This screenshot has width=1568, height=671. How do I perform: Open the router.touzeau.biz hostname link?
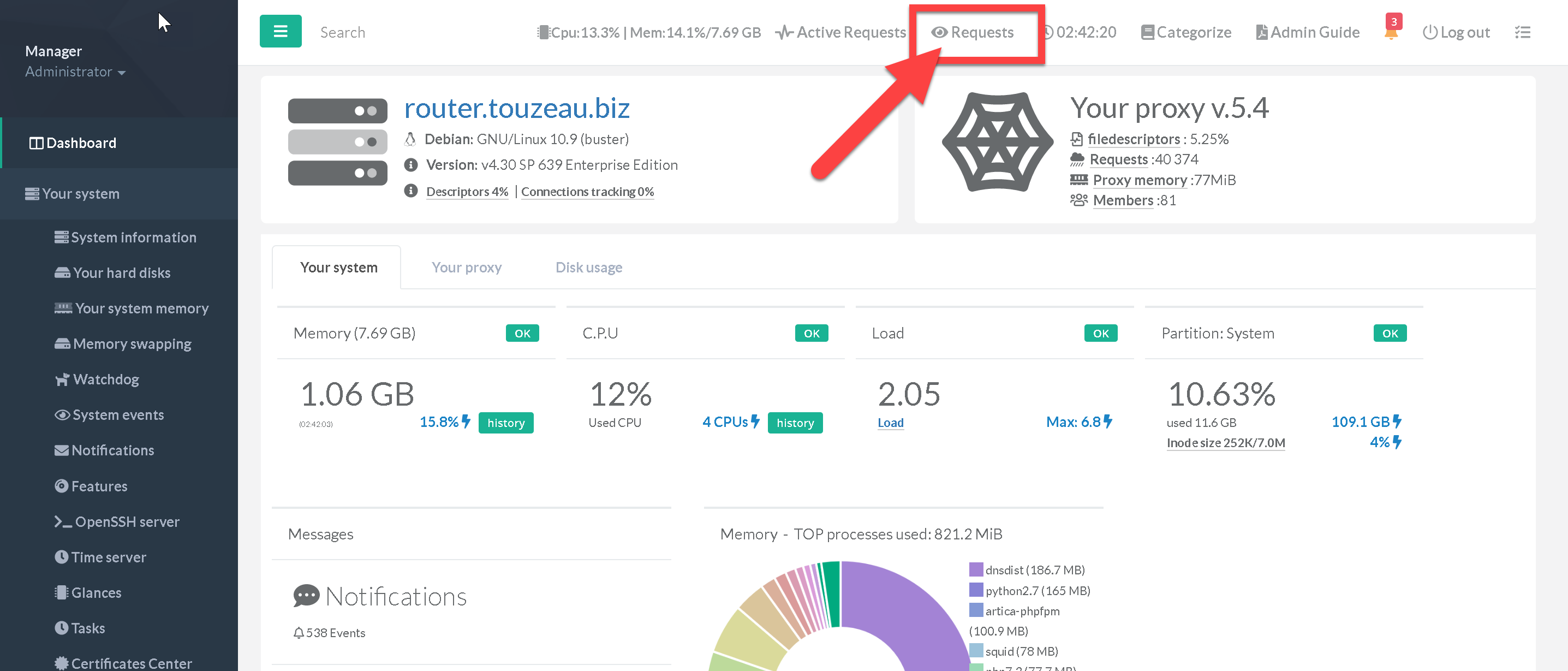(516, 109)
